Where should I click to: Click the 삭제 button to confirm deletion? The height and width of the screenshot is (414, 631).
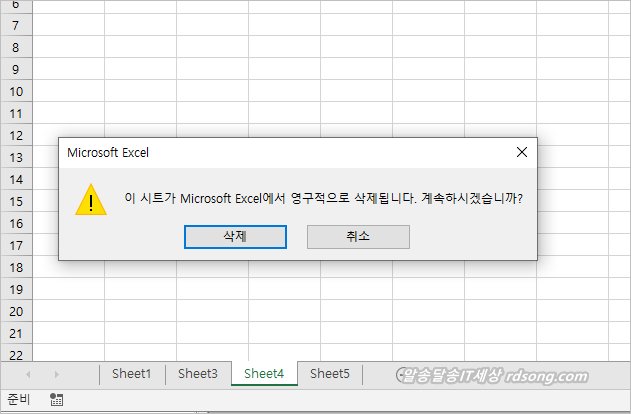pos(236,236)
